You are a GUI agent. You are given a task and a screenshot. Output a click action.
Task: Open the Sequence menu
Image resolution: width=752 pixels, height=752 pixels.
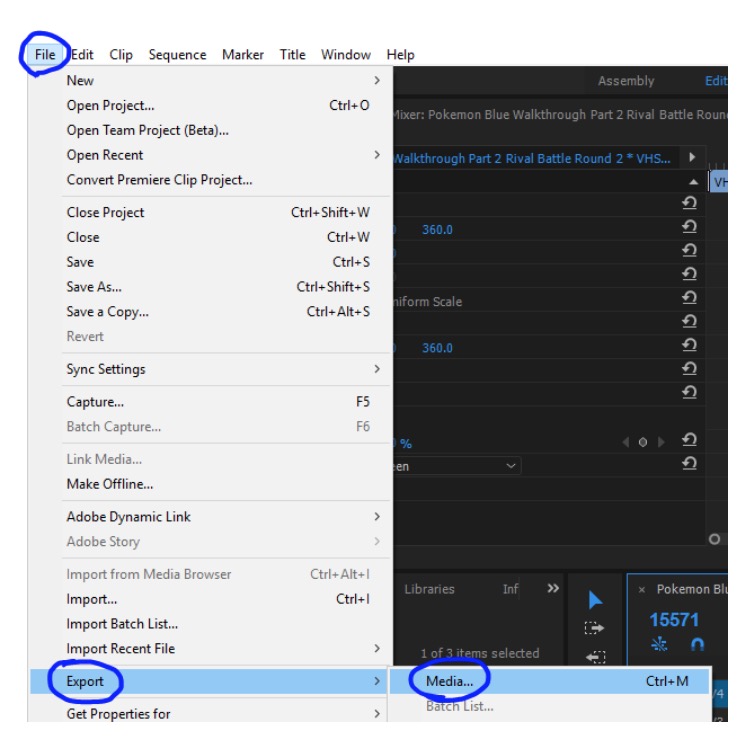coord(177,55)
